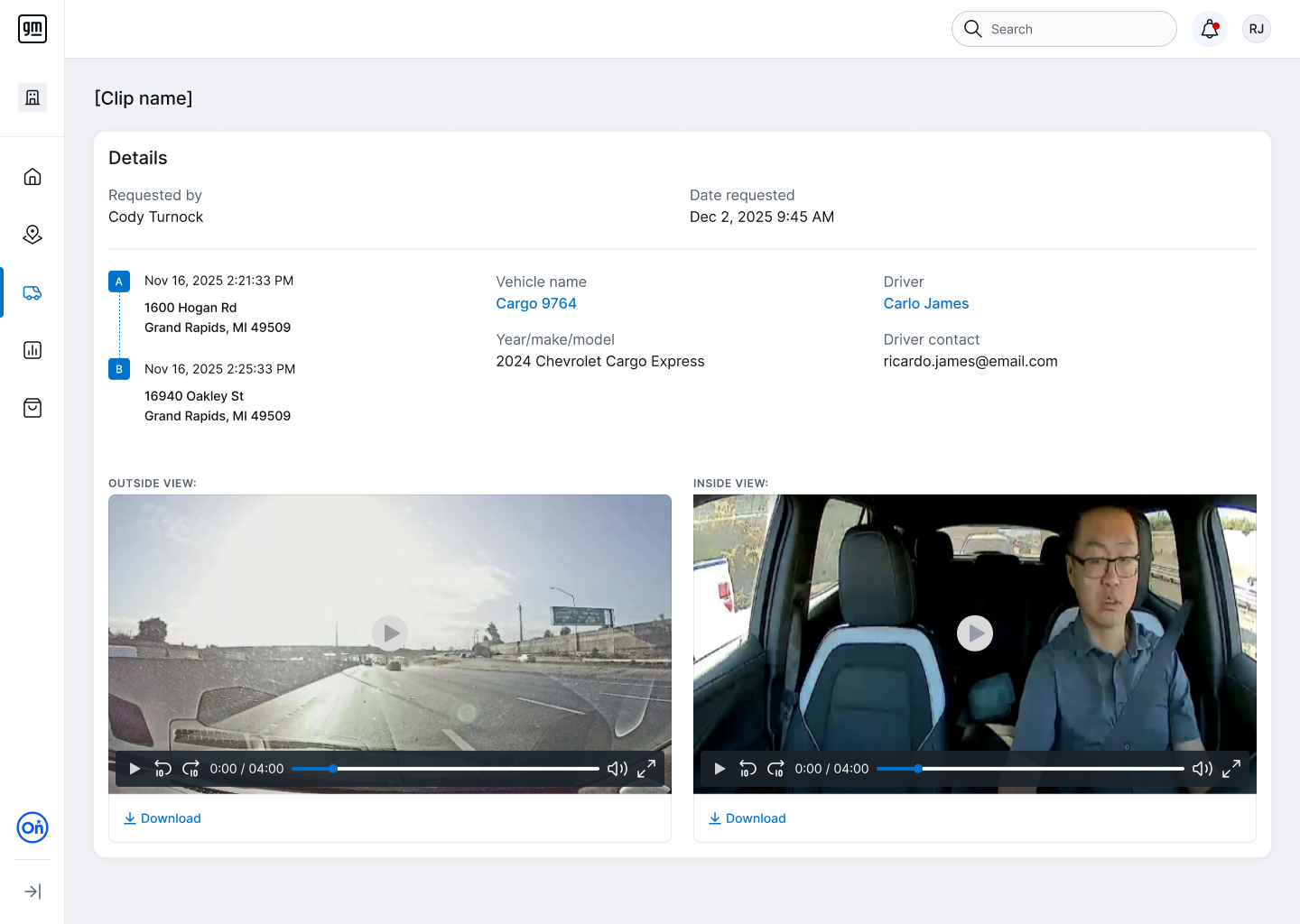Enter fullscreen on outside view video
This screenshot has width=1300, height=924.
coord(646,769)
